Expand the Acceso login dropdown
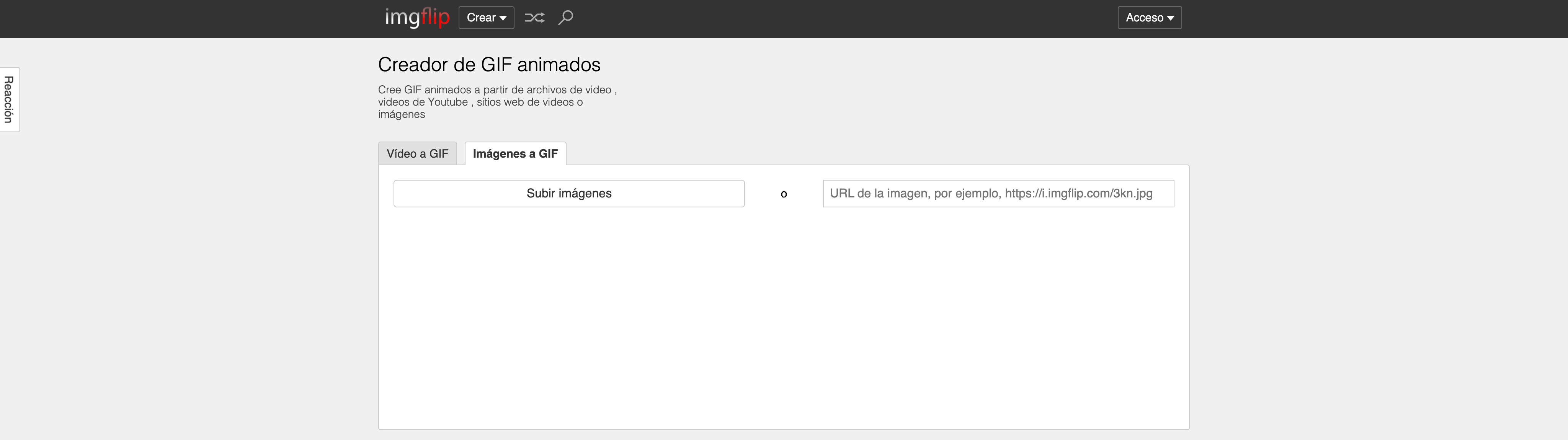The height and width of the screenshot is (440, 1568). [x=1149, y=18]
